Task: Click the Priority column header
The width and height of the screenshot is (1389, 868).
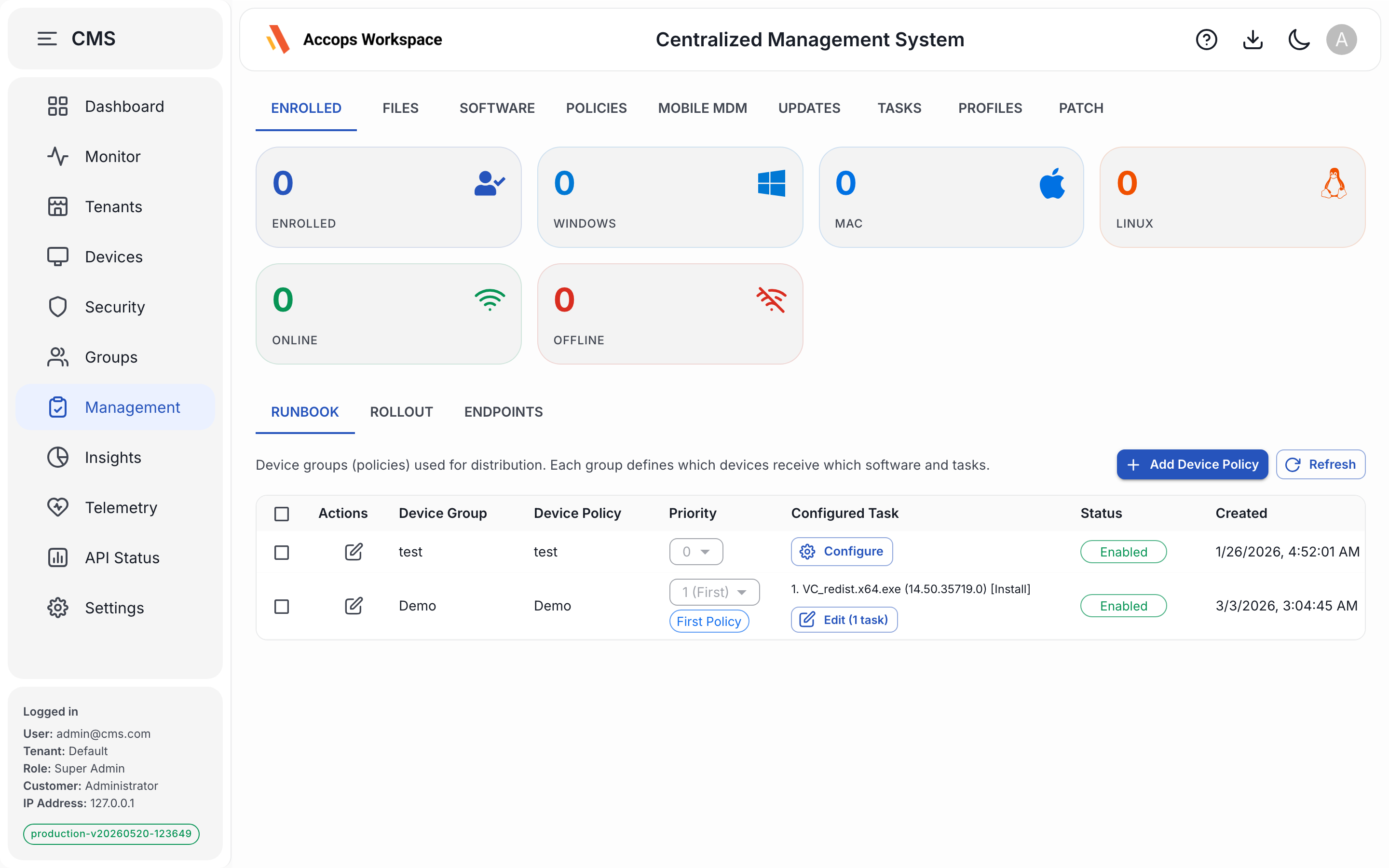Action: tap(692, 513)
